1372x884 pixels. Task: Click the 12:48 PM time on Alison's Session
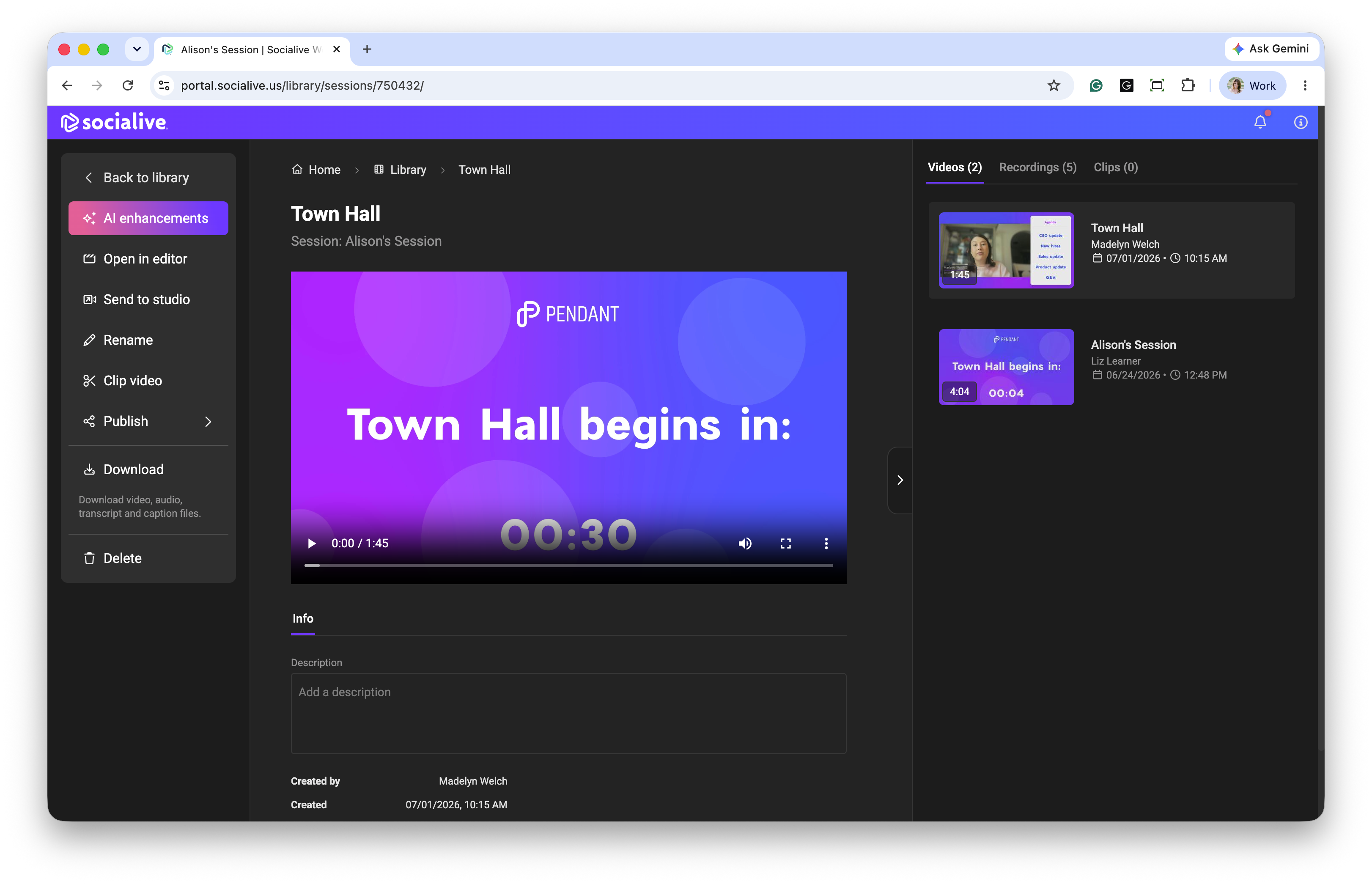(1205, 376)
